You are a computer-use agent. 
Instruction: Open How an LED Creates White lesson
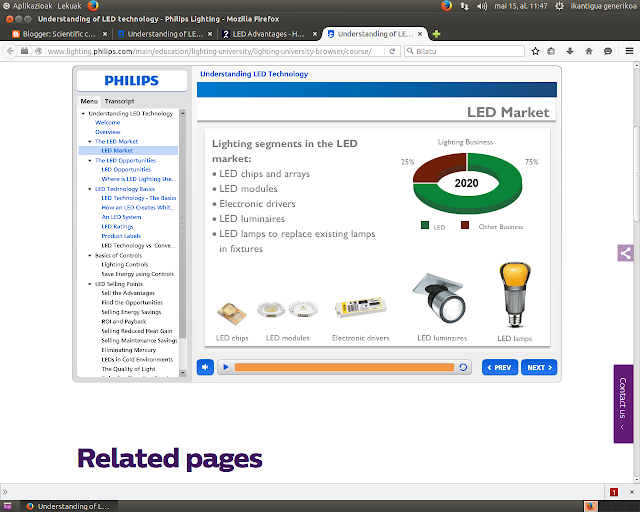pos(138,207)
